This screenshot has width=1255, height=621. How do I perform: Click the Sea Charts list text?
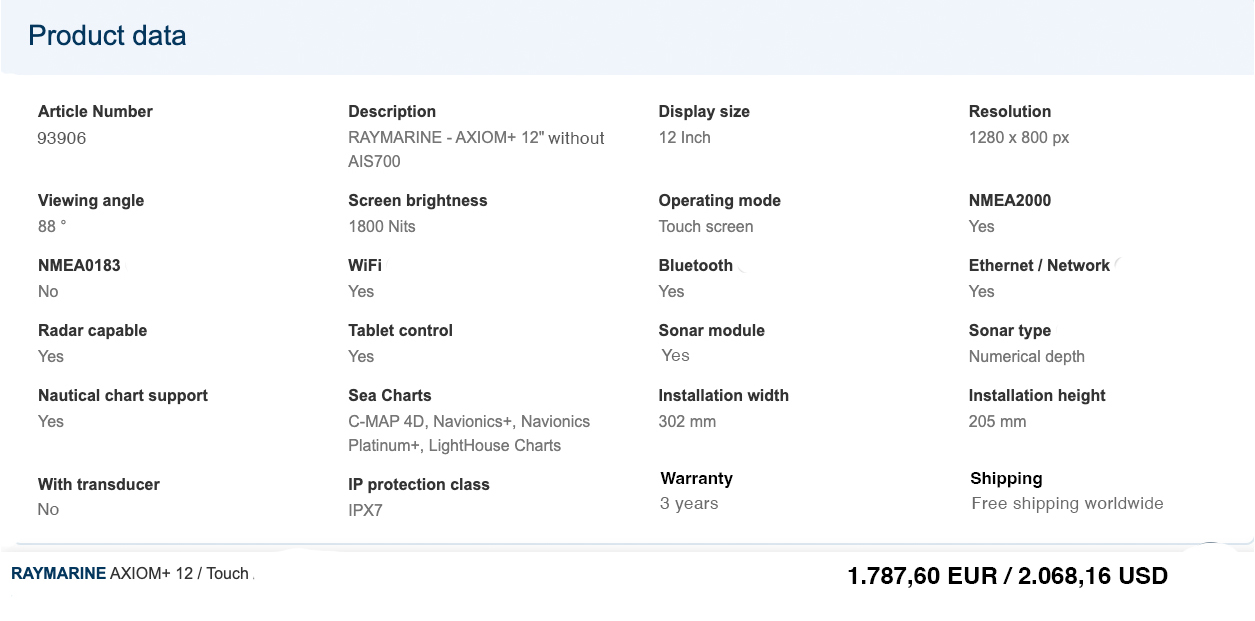(x=469, y=434)
